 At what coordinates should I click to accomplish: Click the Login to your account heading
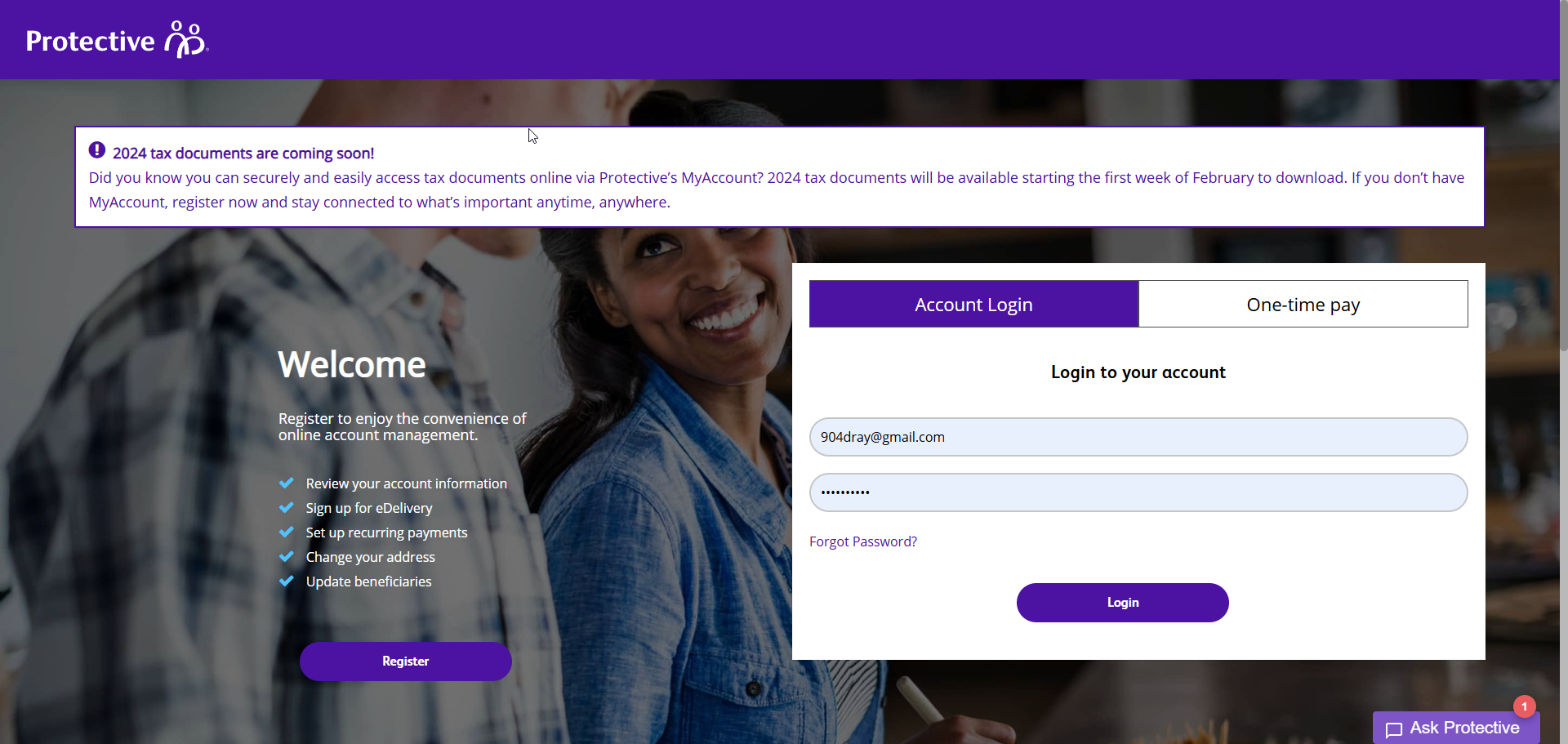click(x=1138, y=372)
